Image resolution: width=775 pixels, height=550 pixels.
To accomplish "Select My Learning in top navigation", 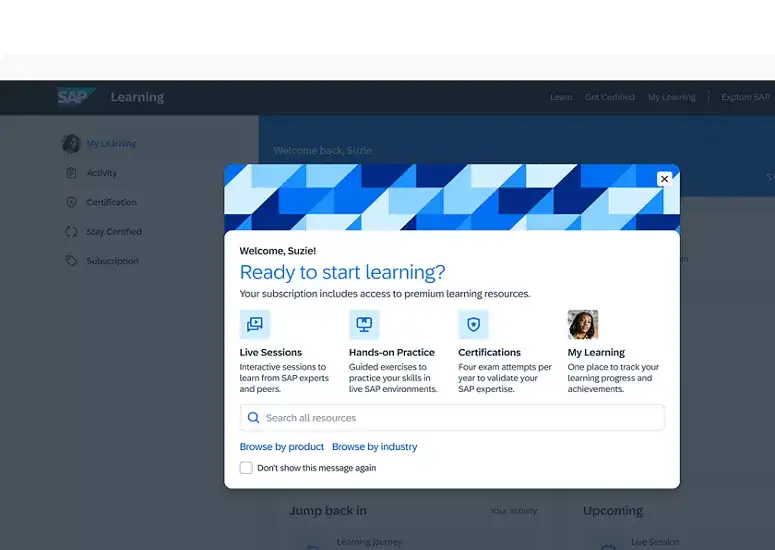I will (671, 97).
